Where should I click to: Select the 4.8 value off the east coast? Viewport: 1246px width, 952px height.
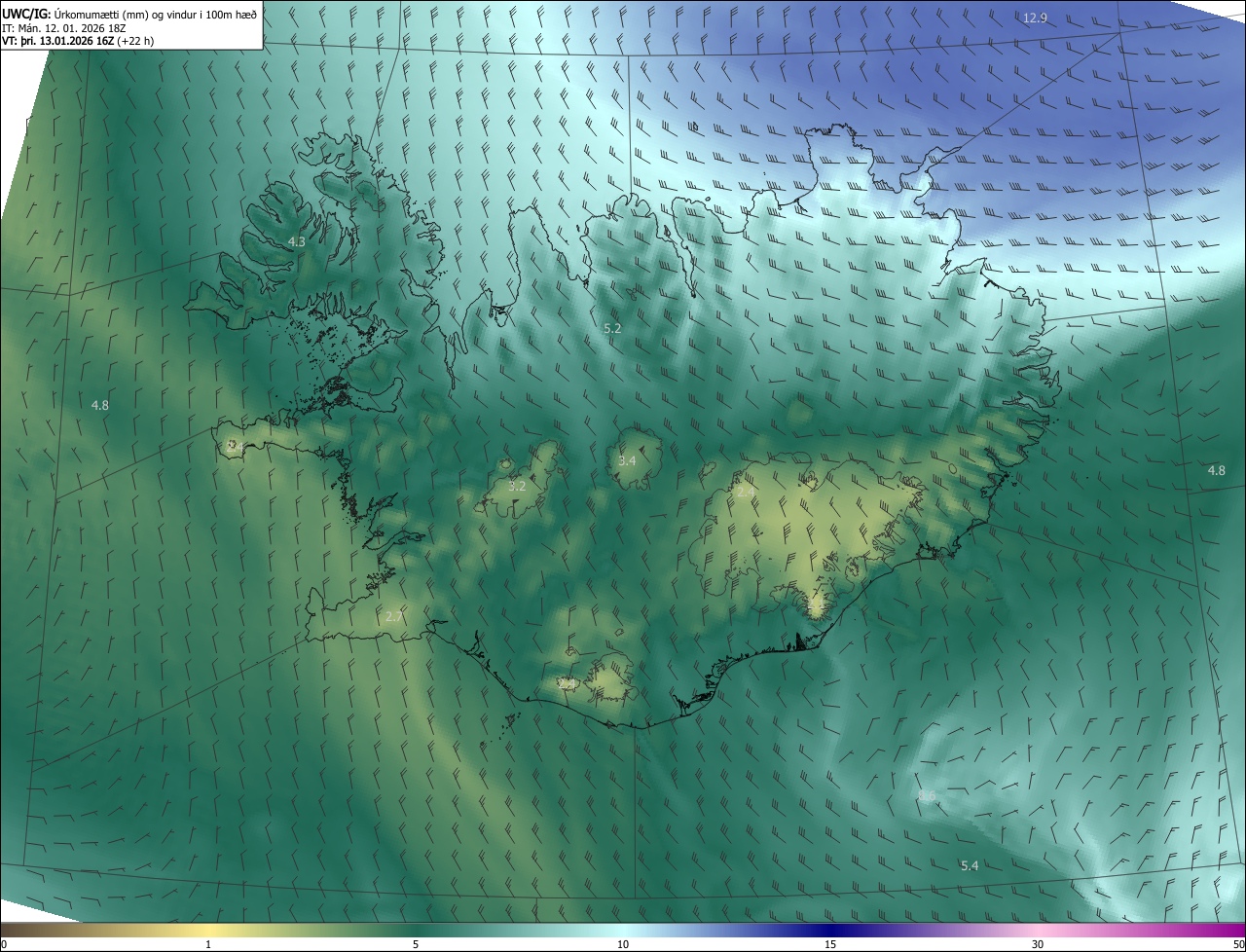pyautogui.click(x=1217, y=470)
